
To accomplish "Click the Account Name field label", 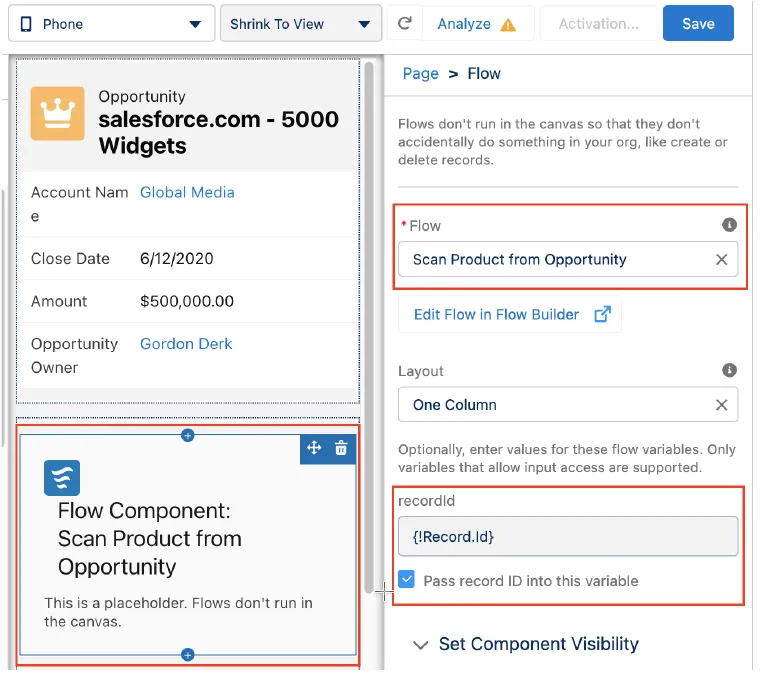I will click(80, 205).
